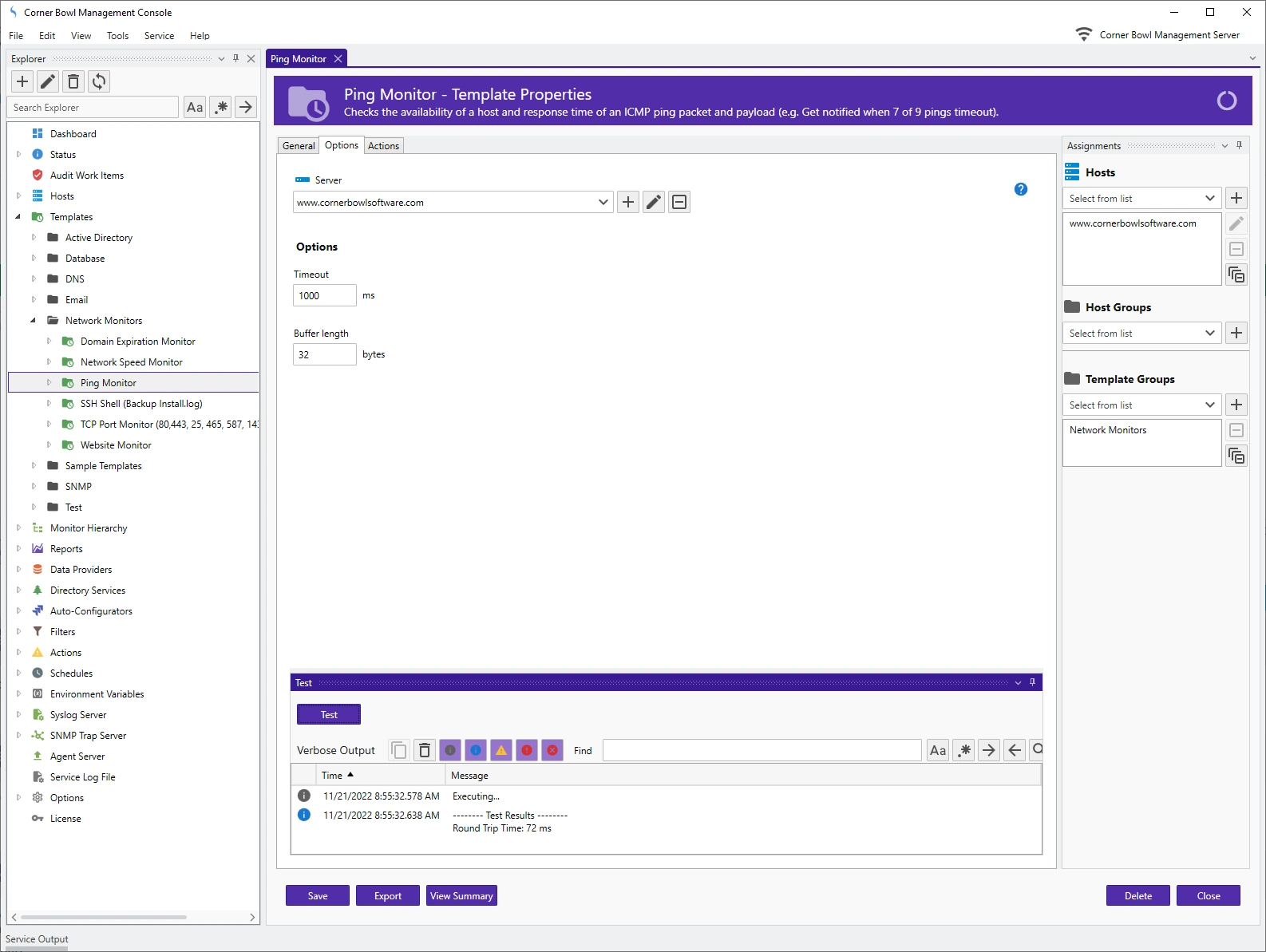
Task: Toggle the warning level filter in Verbose Output
Action: [x=501, y=750]
